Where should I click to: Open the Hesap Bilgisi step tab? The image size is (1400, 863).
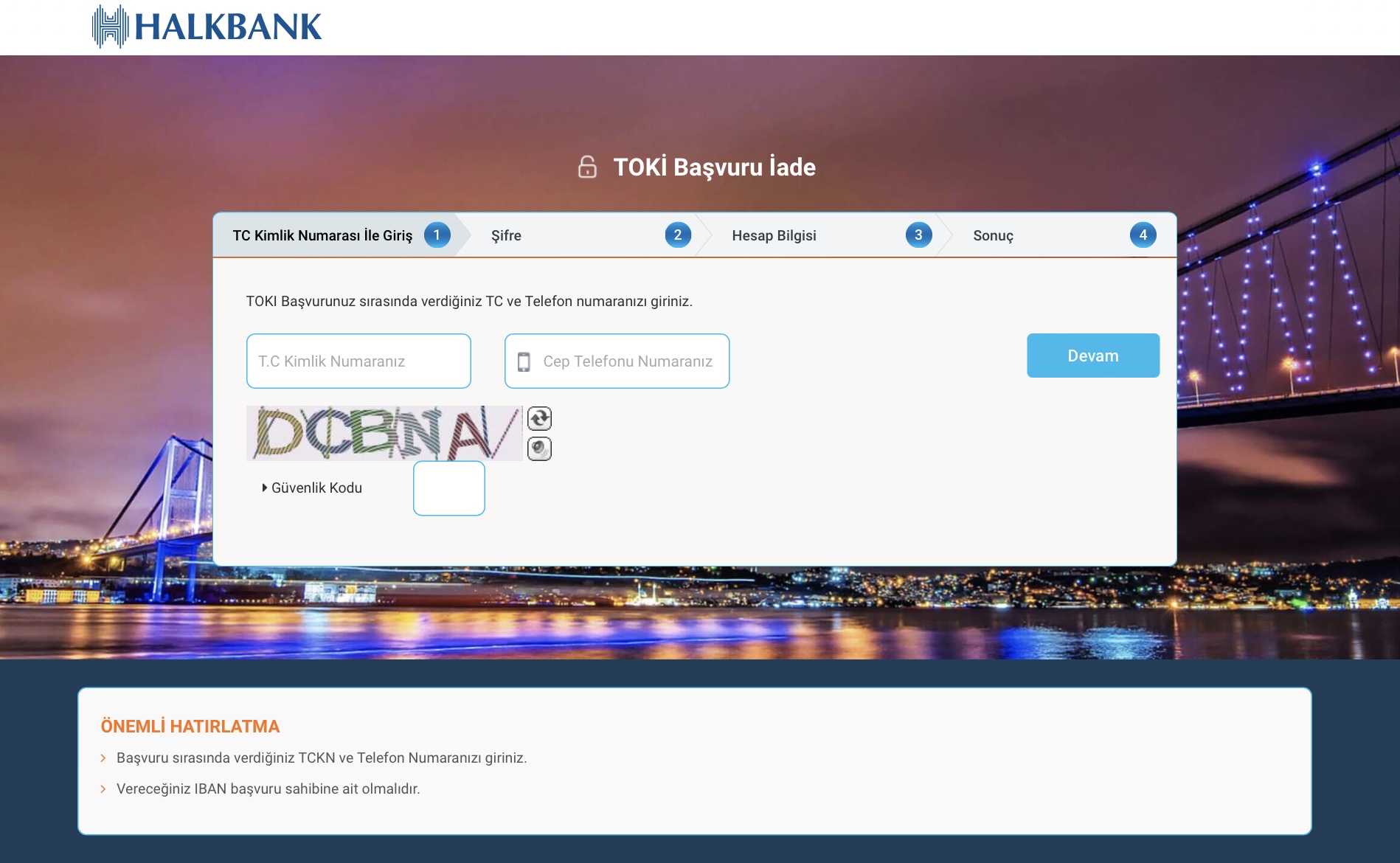pos(774,236)
